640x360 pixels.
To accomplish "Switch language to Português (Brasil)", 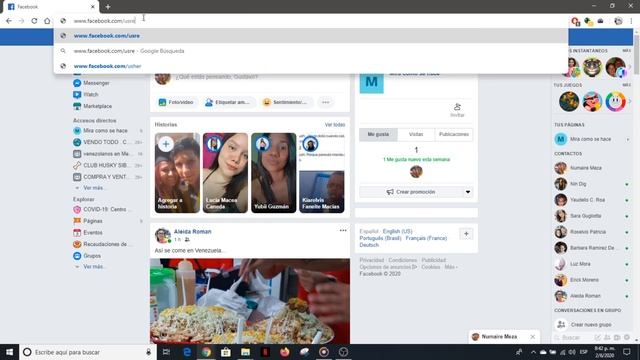I will click(x=380, y=238).
